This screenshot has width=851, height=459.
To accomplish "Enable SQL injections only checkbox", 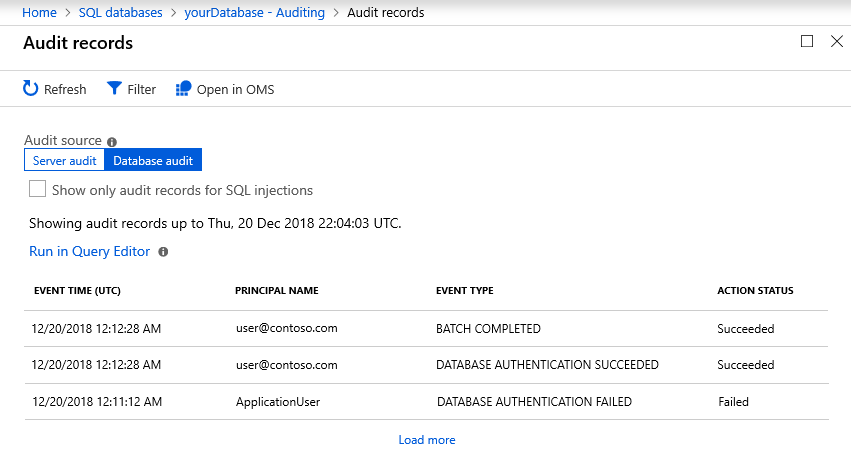I will coord(38,189).
